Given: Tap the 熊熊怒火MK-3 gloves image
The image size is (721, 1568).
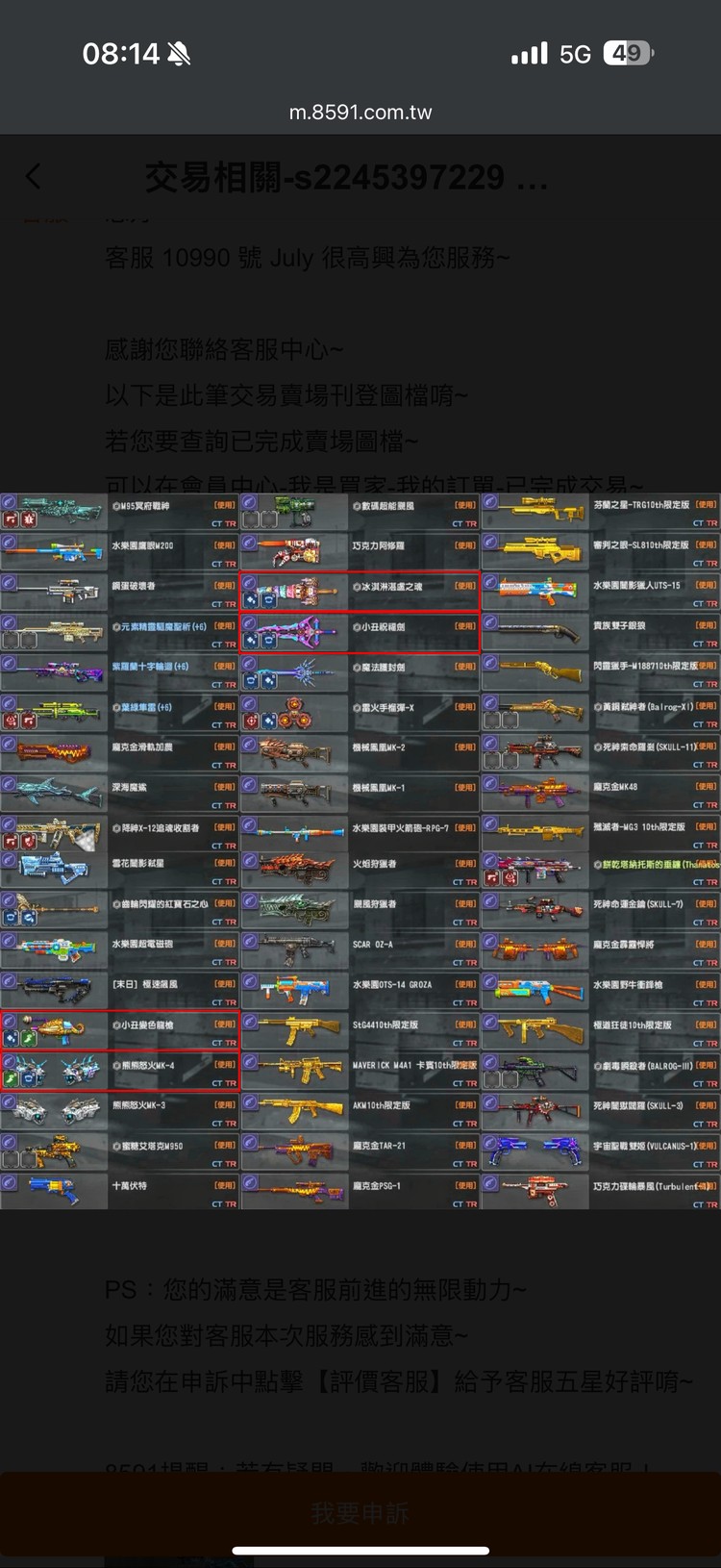Looking at the screenshot, I should click(54, 1111).
